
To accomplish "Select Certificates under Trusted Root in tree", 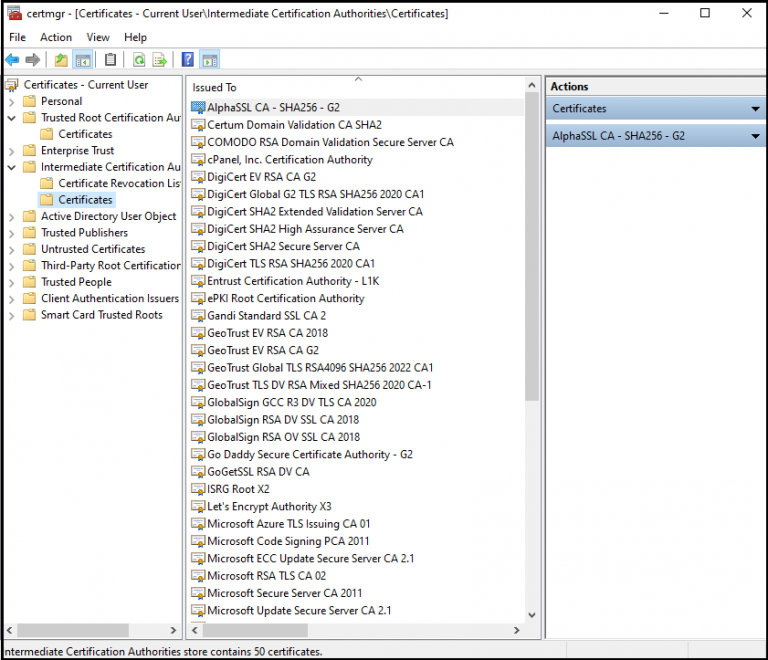I will coord(85,134).
